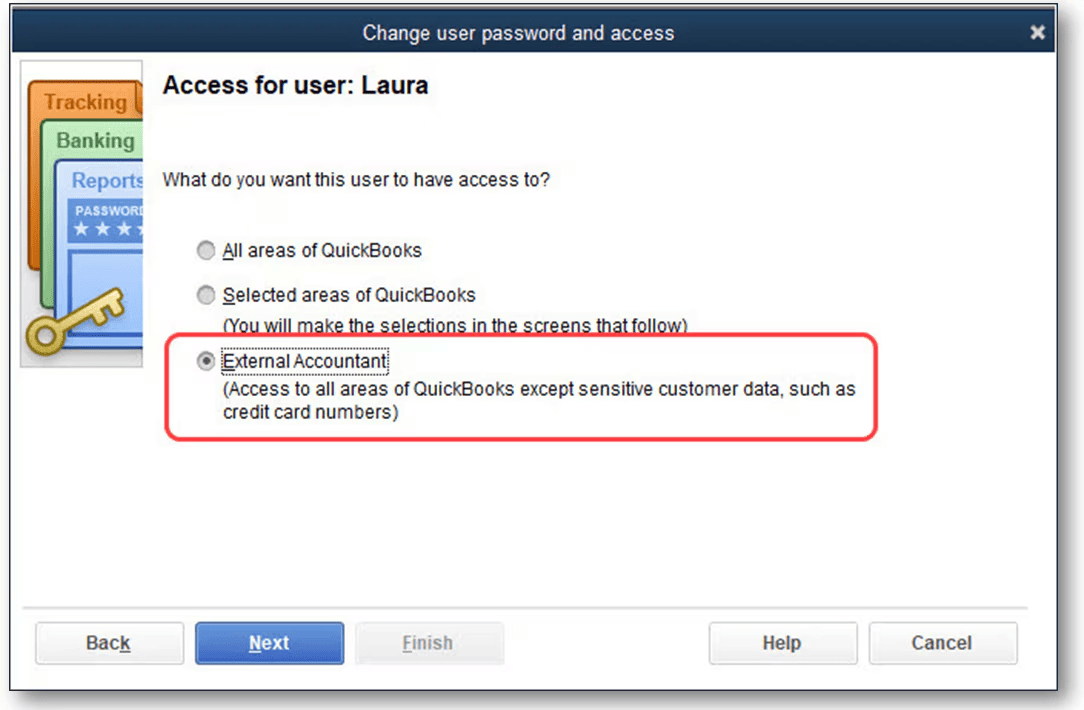The height and width of the screenshot is (710, 1084).
Task: Select the External Accountant option
Action: tap(206, 361)
